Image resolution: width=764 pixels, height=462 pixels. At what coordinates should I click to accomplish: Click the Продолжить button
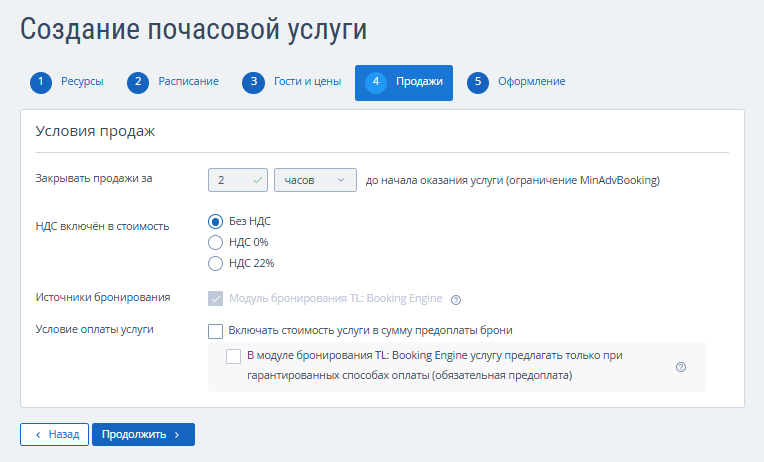(143, 434)
